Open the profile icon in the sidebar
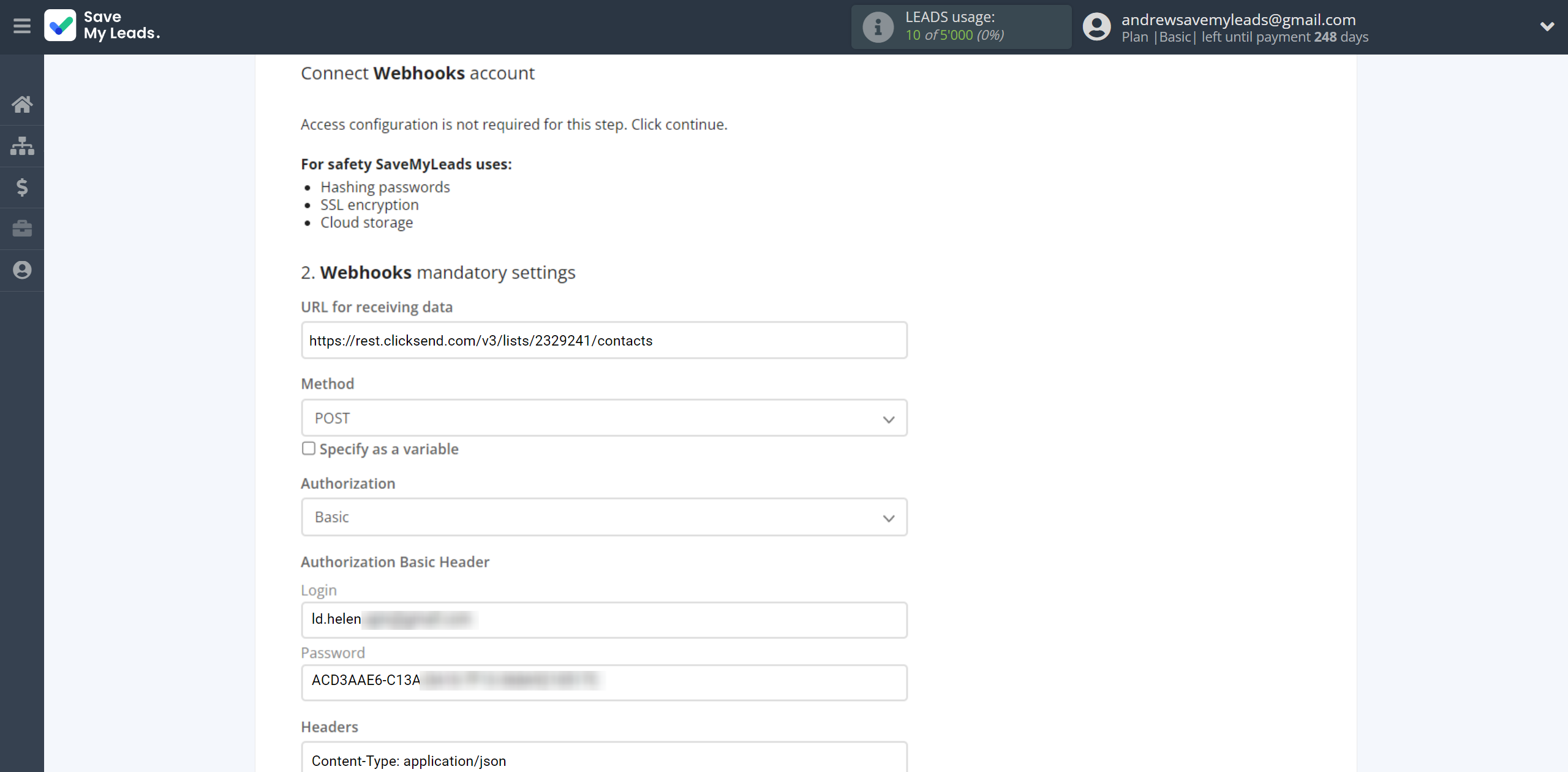The height and width of the screenshot is (772, 1568). pos(22,270)
